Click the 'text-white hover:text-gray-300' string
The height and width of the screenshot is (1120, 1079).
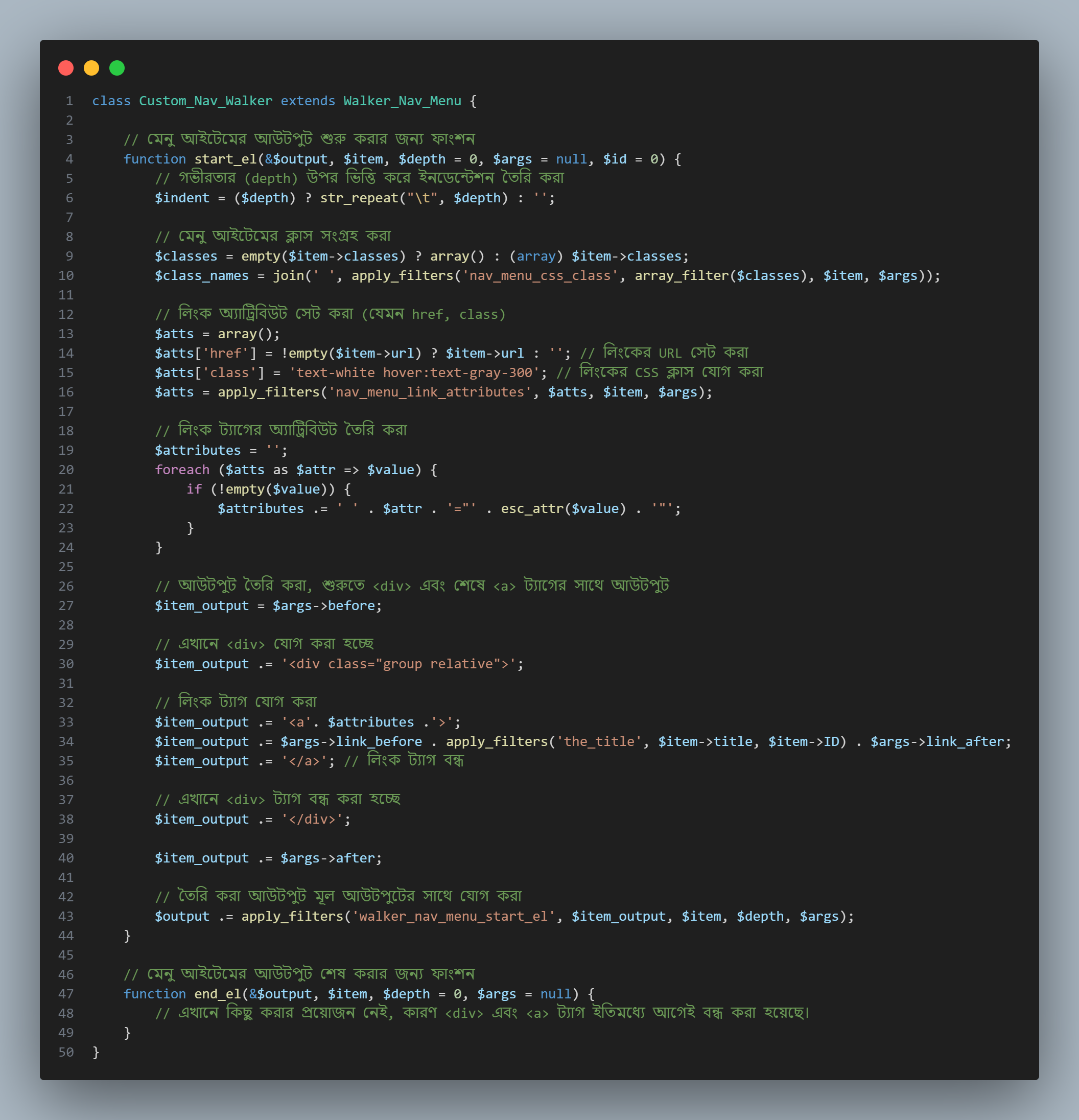pyautogui.click(x=414, y=373)
